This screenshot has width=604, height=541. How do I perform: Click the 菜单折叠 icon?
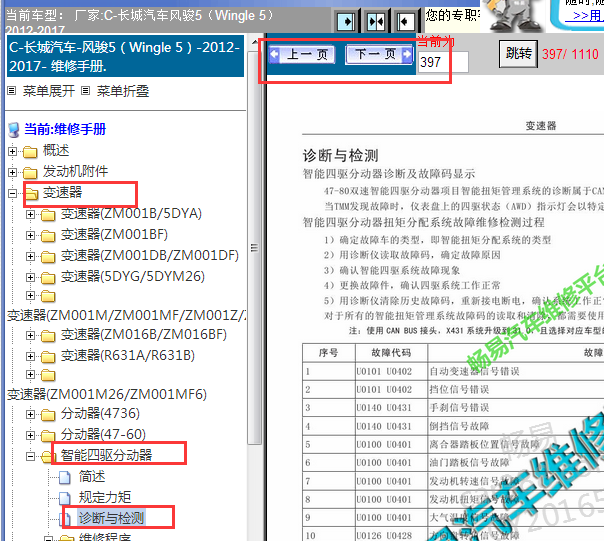tap(85, 91)
